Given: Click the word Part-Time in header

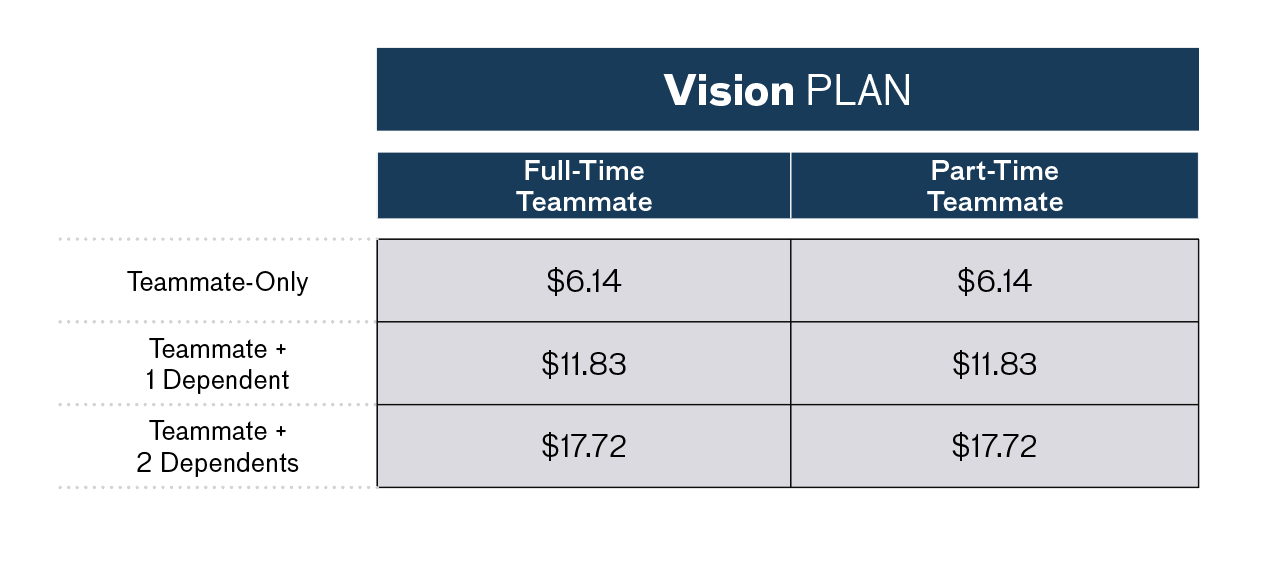Looking at the screenshot, I should pyautogui.click(x=995, y=171).
